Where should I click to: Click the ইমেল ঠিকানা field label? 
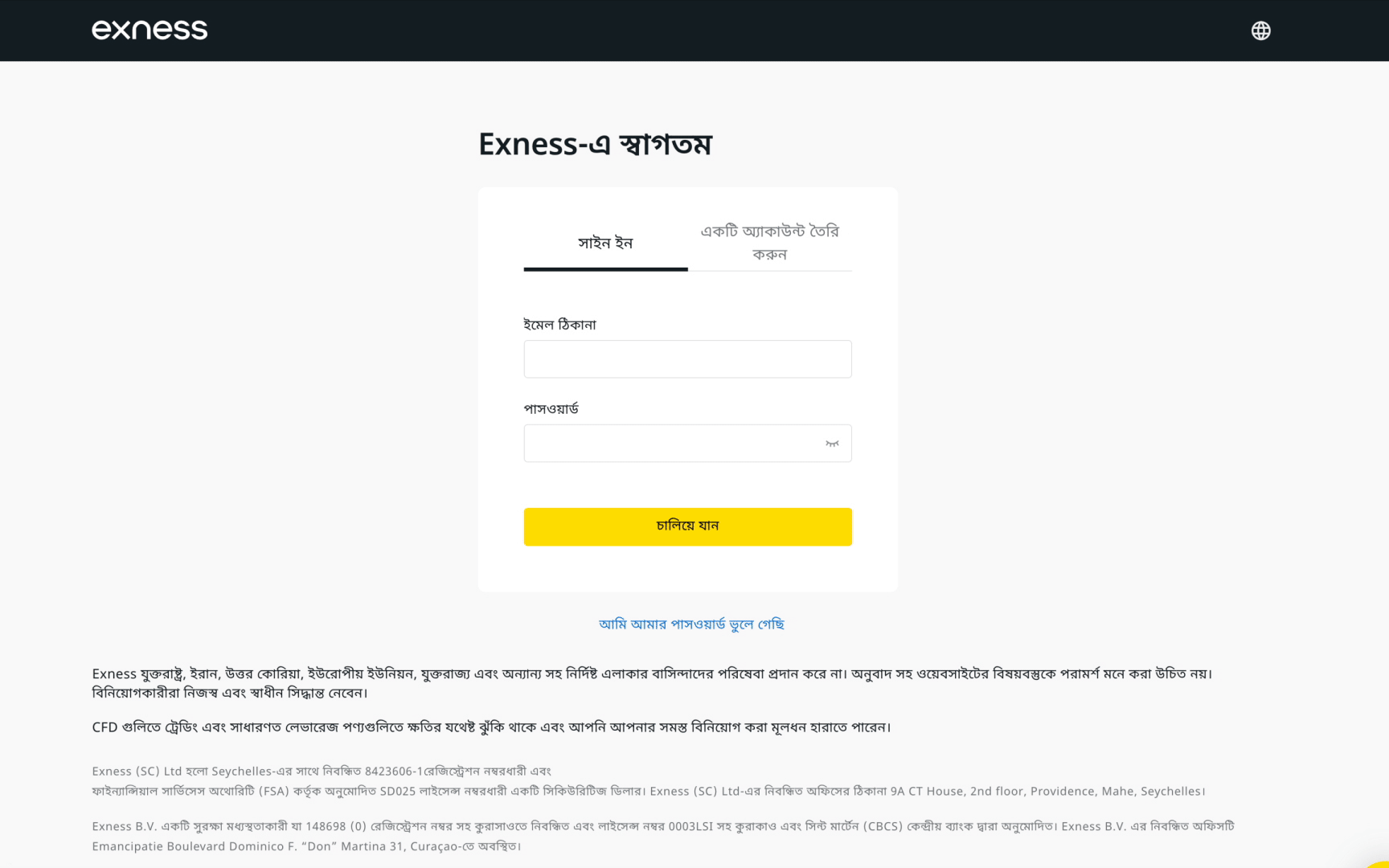pyautogui.click(x=559, y=325)
